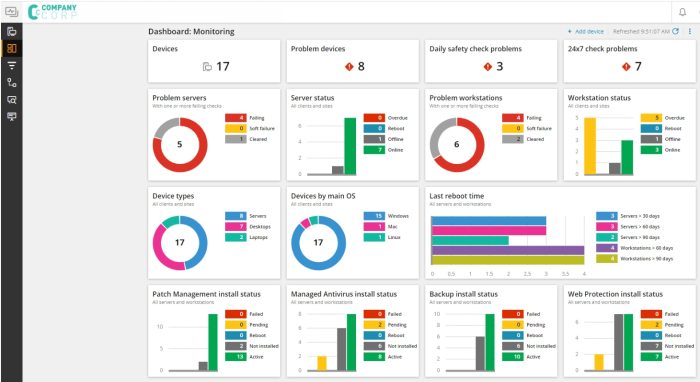Click the teal bar in Last reboot time
The image size is (700, 382).
pos(470,241)
